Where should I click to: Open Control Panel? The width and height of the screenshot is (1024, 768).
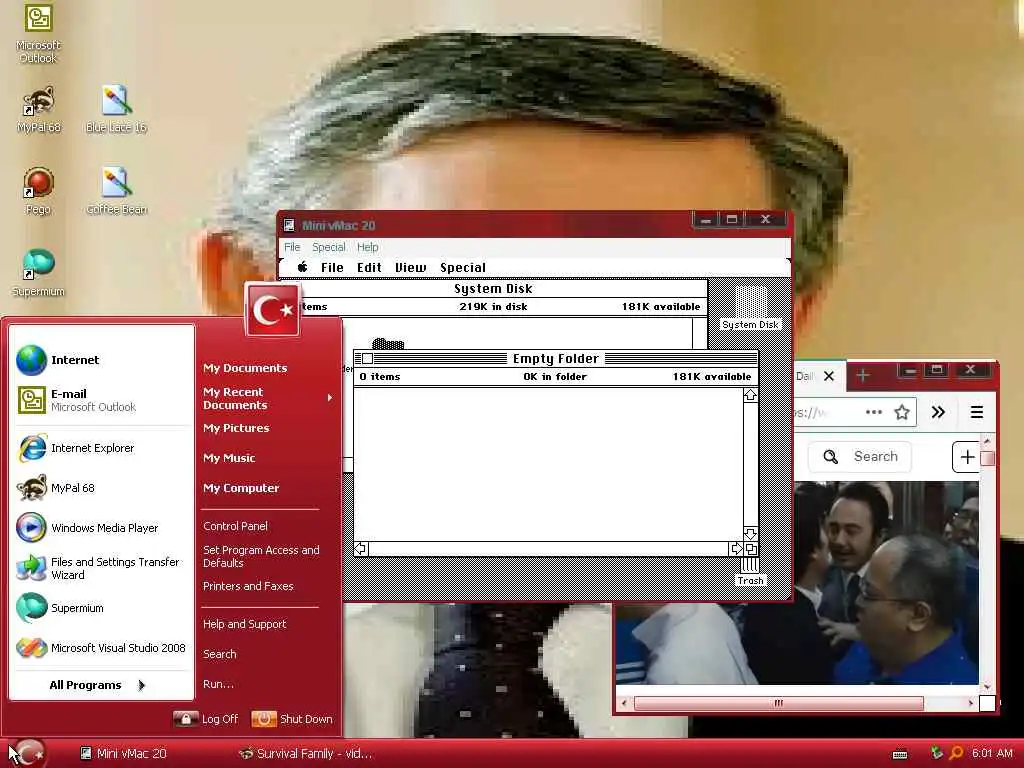click(235, 526)
